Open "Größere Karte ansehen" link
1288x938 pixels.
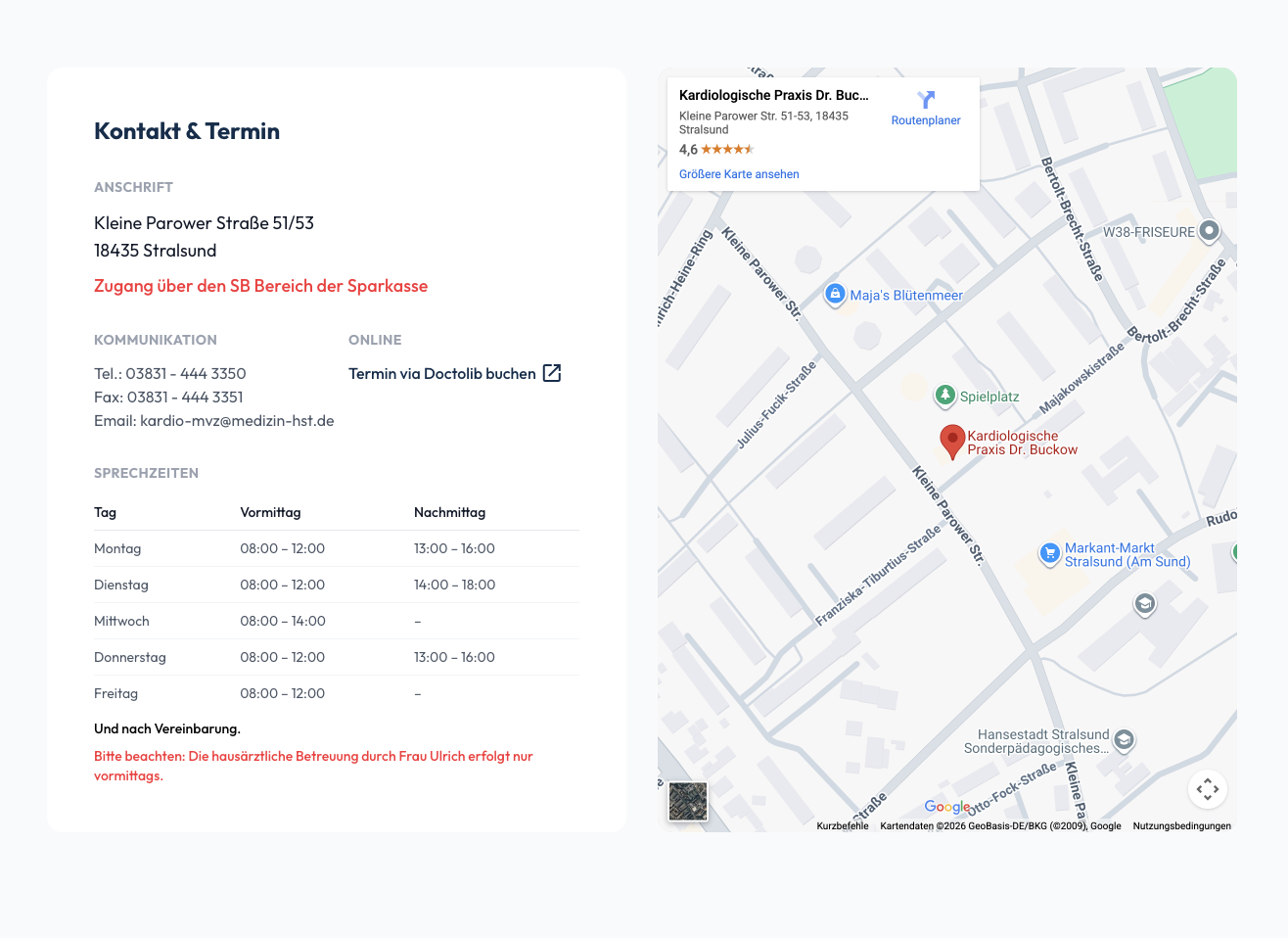coord(739,174)
